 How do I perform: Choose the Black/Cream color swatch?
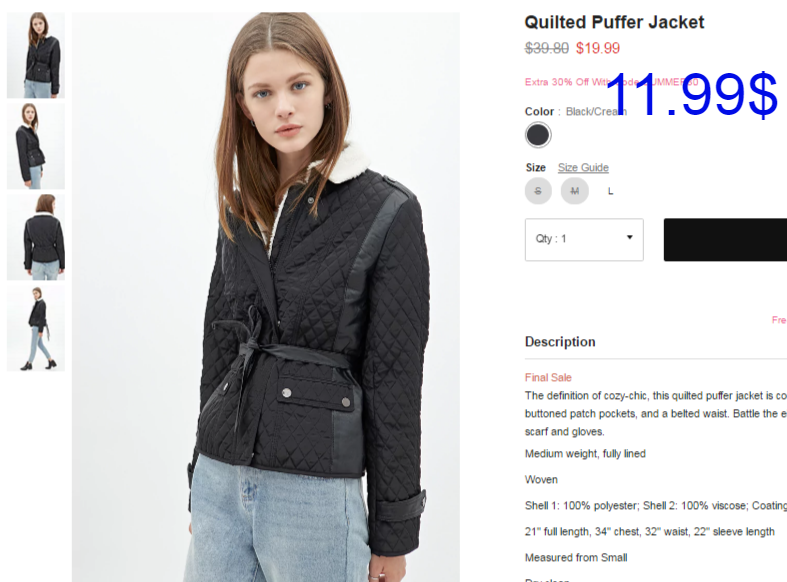(x=538, y=135)
